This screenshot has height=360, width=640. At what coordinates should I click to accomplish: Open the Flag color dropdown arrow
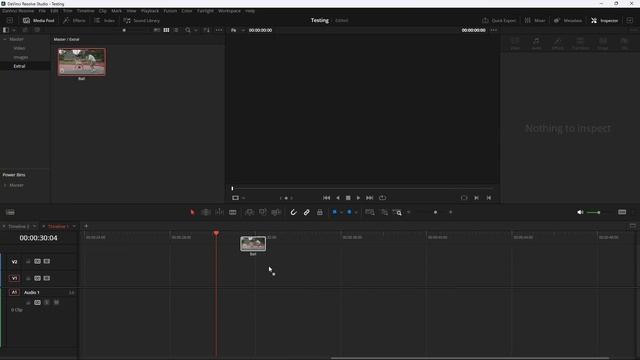click(341, 213)
